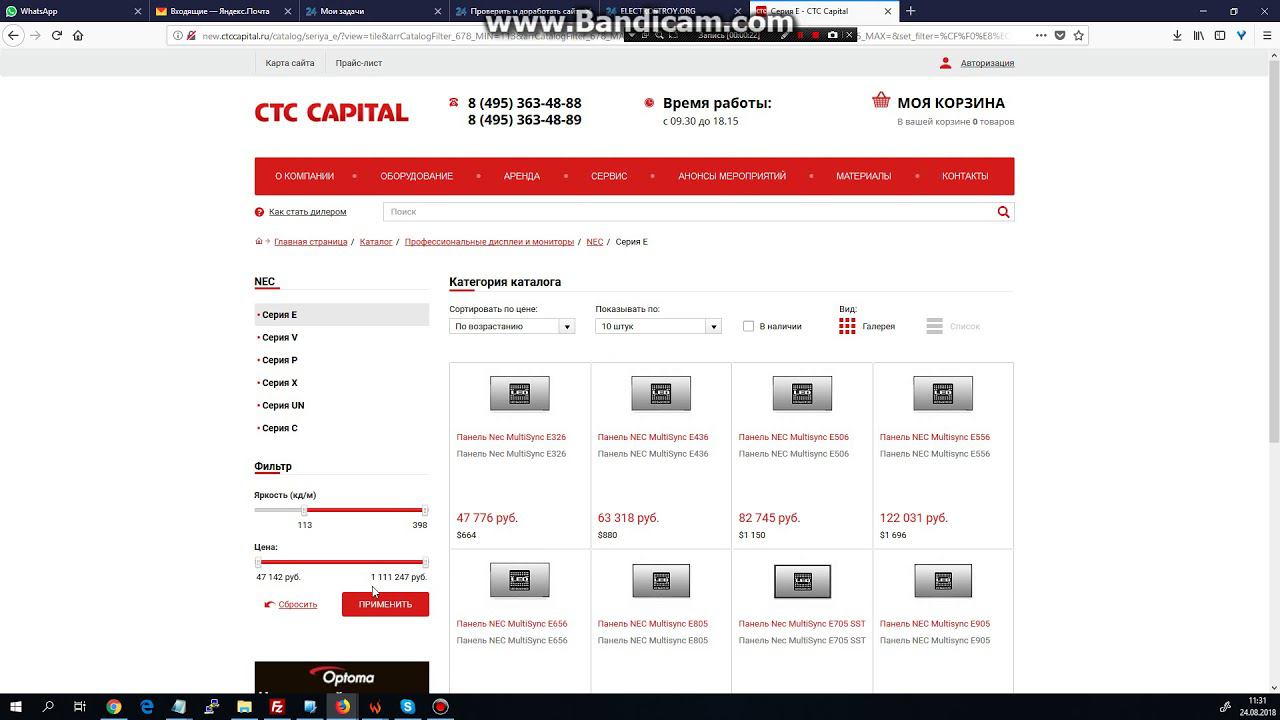Image resolution: width=1280 pixels, height=720 pixels.
Task: Open a new browser tab with plus
Action: 910,11
